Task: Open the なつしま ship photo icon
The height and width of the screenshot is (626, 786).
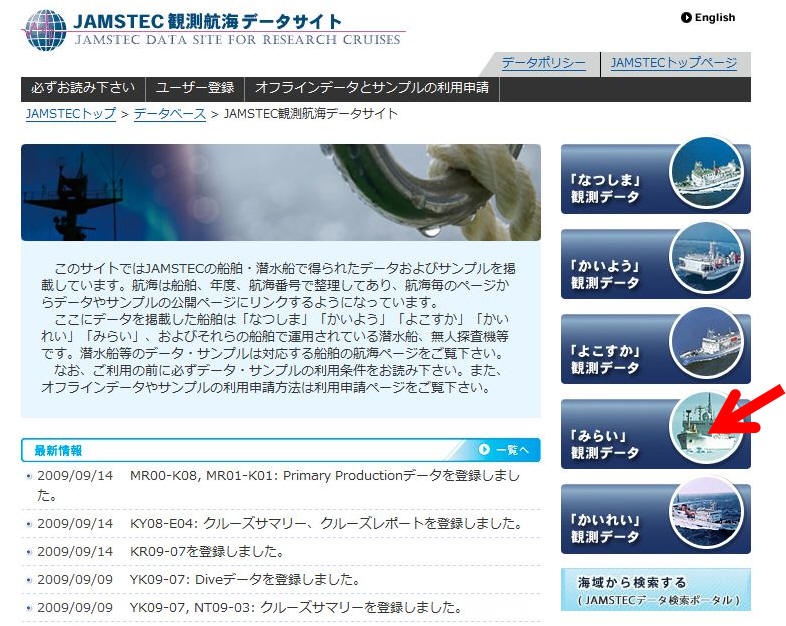Action: tap(706, 174)
